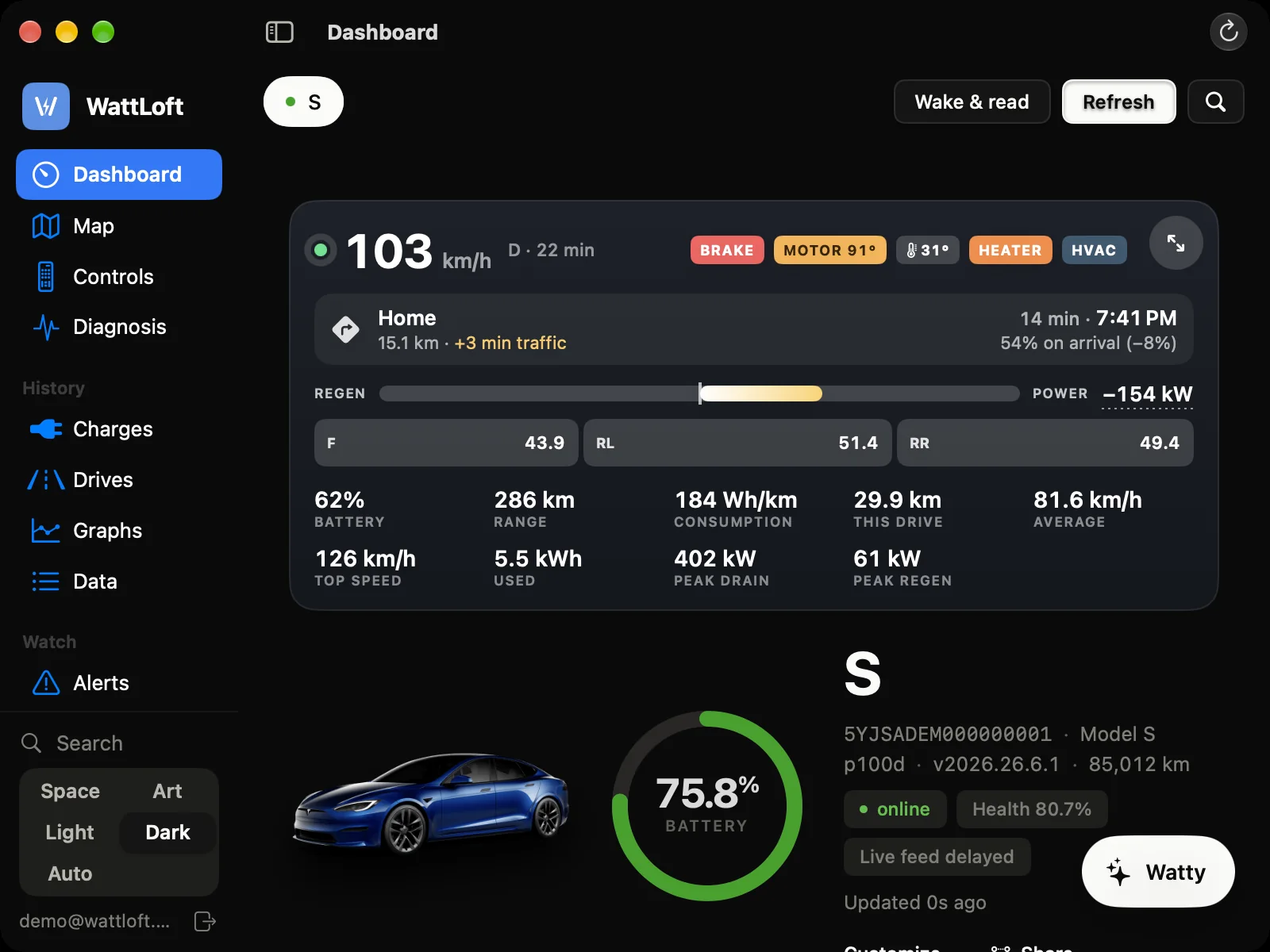The width and height of the screenshot is (1270, 952).
Task: Click the HEATER badge
Action: click(1010, 250)
